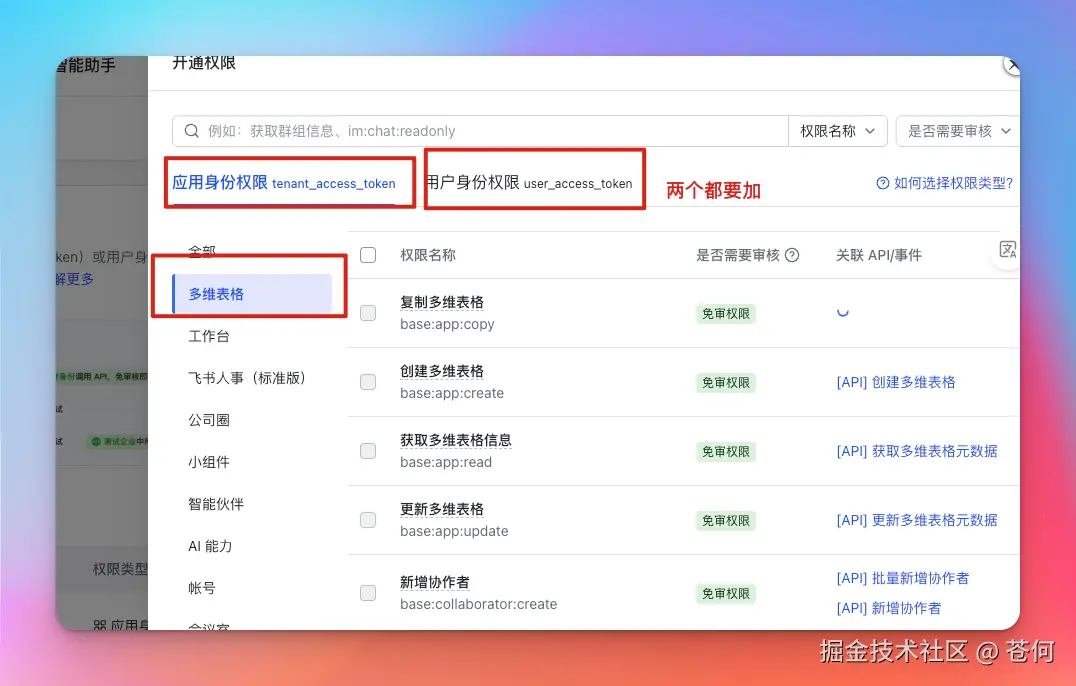This screenshot has height=686, width=1076.
Task: Toggle the select-all checkbox in the table header
Action: click(368, 255)
